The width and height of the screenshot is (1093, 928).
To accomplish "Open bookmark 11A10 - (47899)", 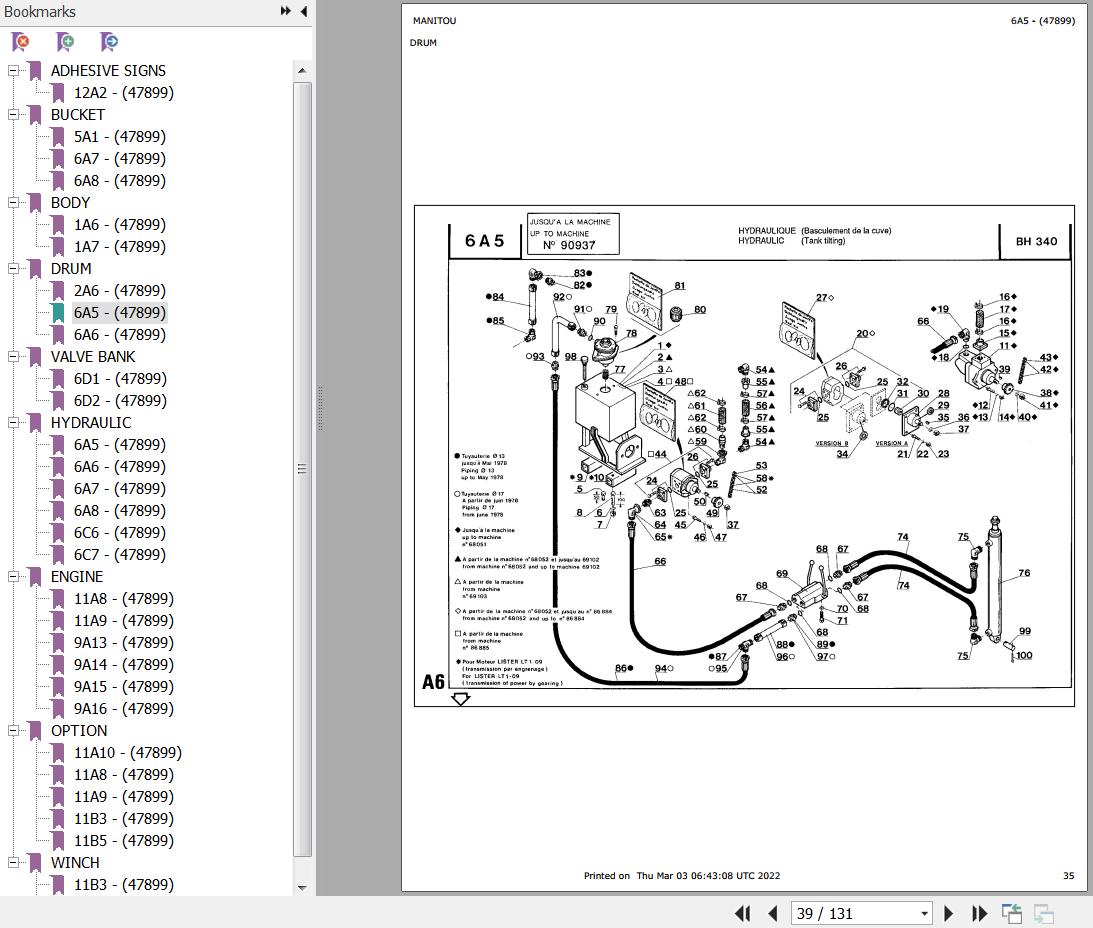I will pos(128,753).
